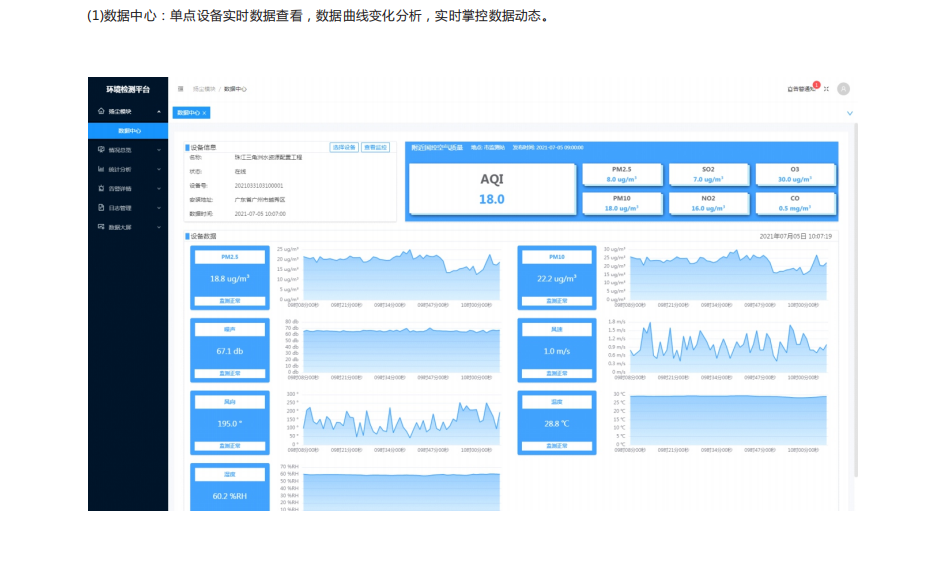Expand the 数据大屏 menu chevron
946x561 pixels.
tap(159, 227)
